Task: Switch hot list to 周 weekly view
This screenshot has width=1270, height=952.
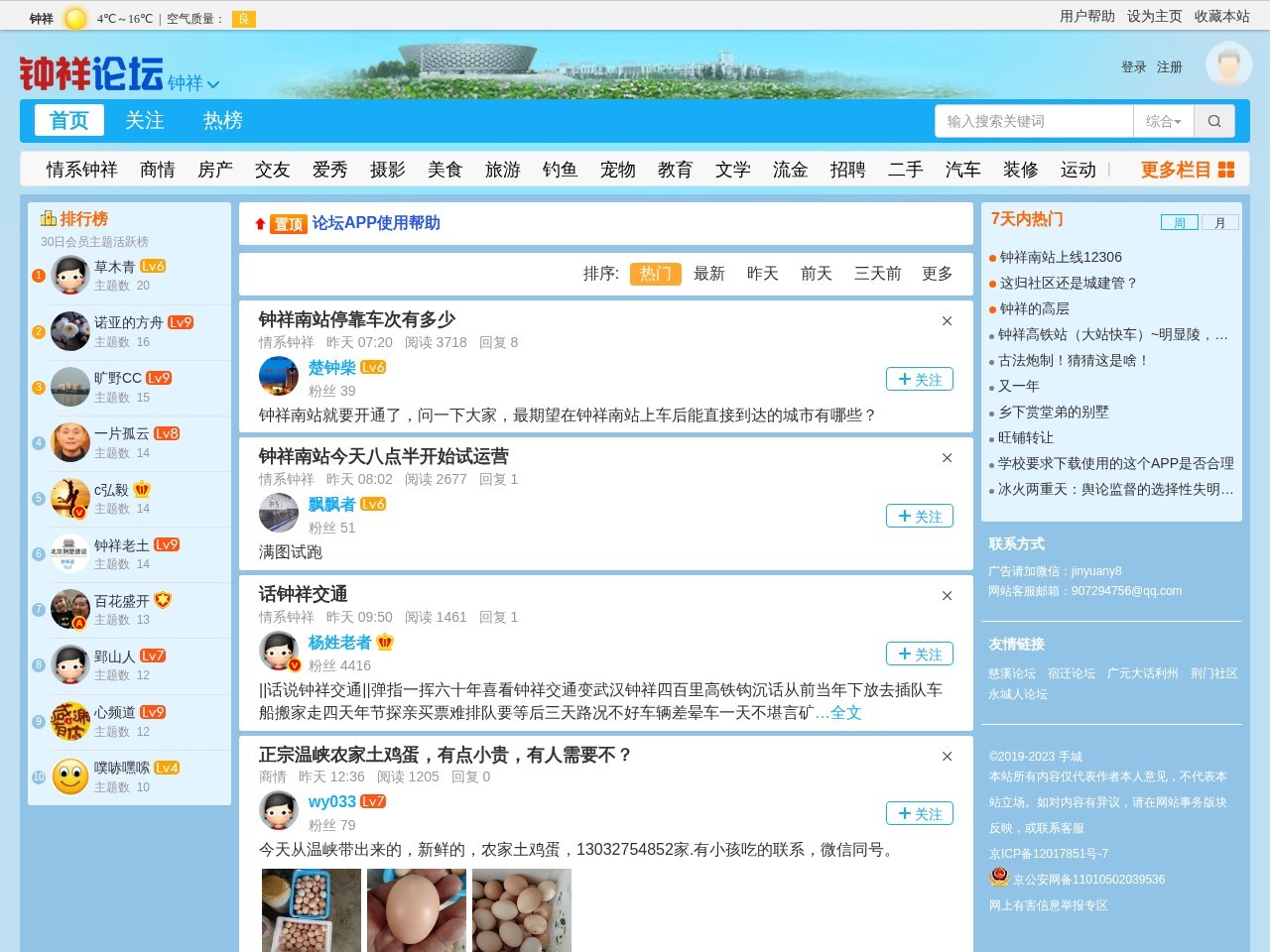Action: [1179, 222]
